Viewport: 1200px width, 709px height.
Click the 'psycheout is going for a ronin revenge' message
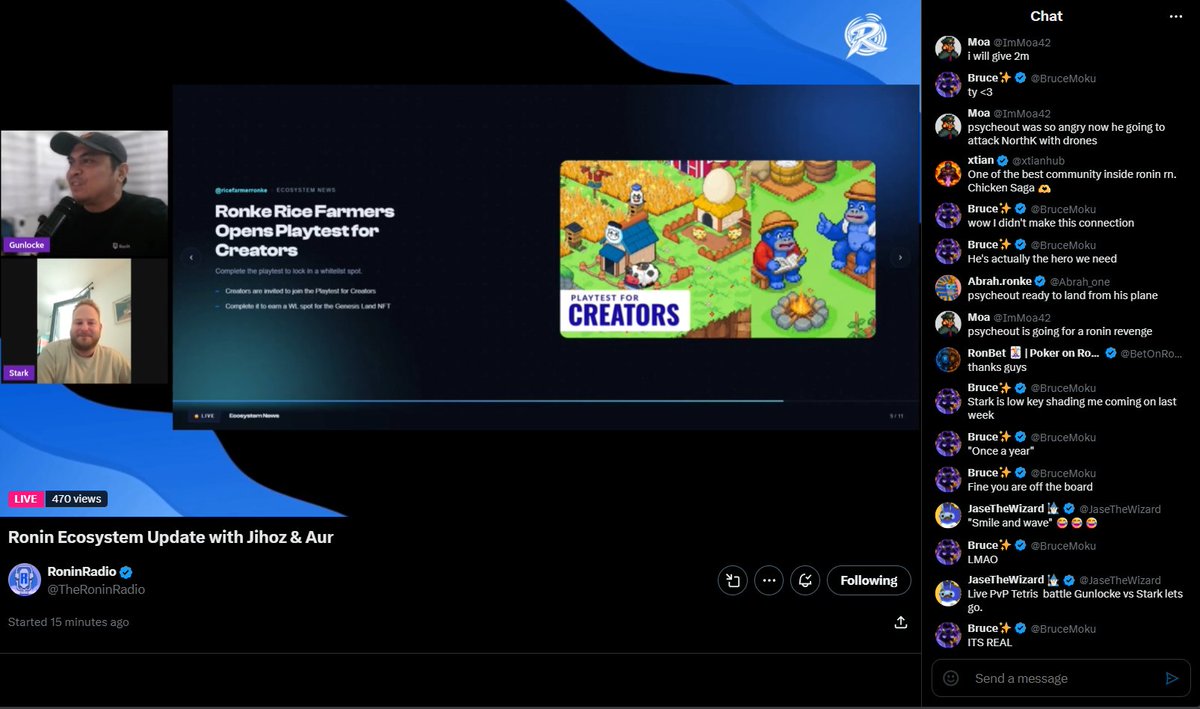click(x=1060, y=332)
